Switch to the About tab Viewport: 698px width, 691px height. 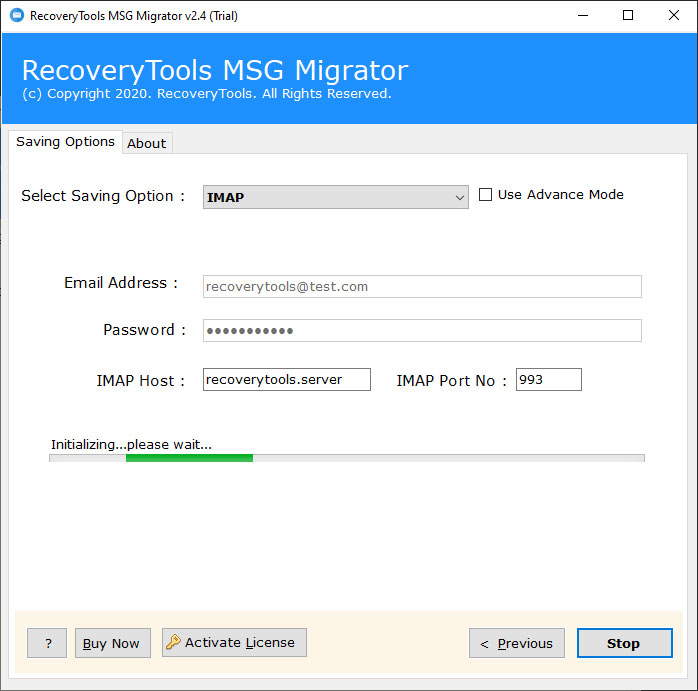[x=147, y=143]
